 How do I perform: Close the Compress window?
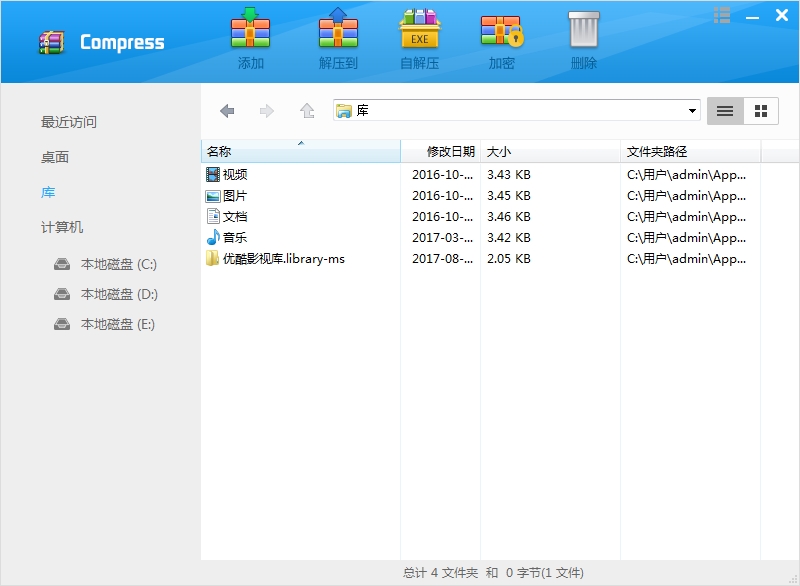782,15
